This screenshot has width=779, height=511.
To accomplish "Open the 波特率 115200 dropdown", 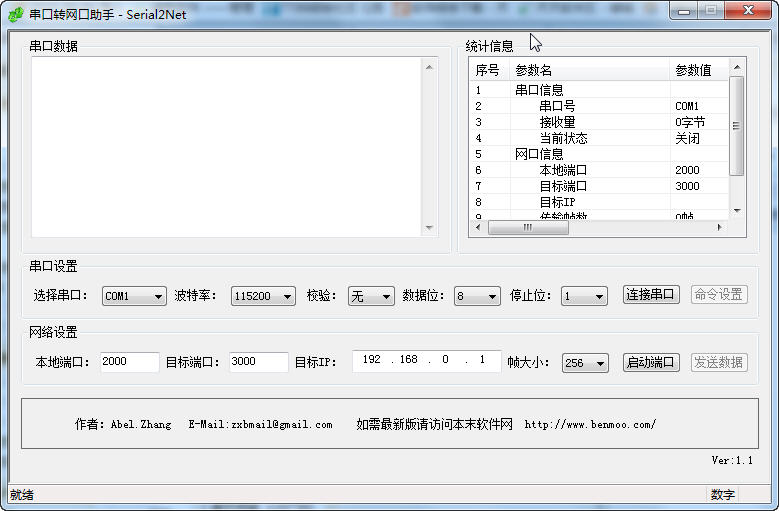I will (x=263, y=296).
